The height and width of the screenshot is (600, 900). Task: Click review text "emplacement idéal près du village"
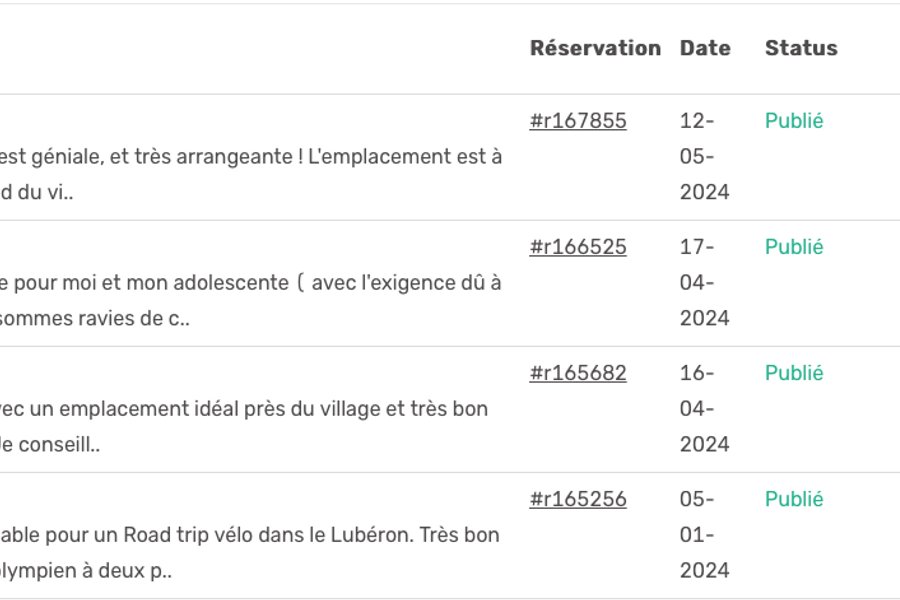click(250, 409)
